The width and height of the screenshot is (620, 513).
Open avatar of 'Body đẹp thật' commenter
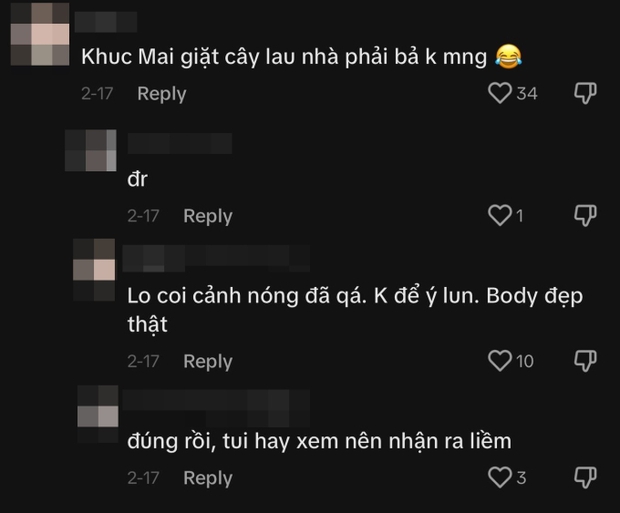(x=94, y=270)
